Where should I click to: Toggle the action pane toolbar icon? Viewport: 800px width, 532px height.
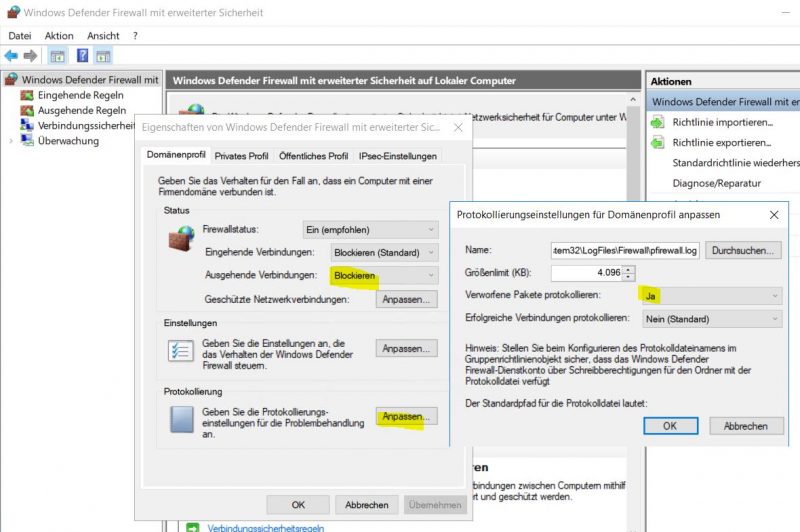tap(104, 56)
